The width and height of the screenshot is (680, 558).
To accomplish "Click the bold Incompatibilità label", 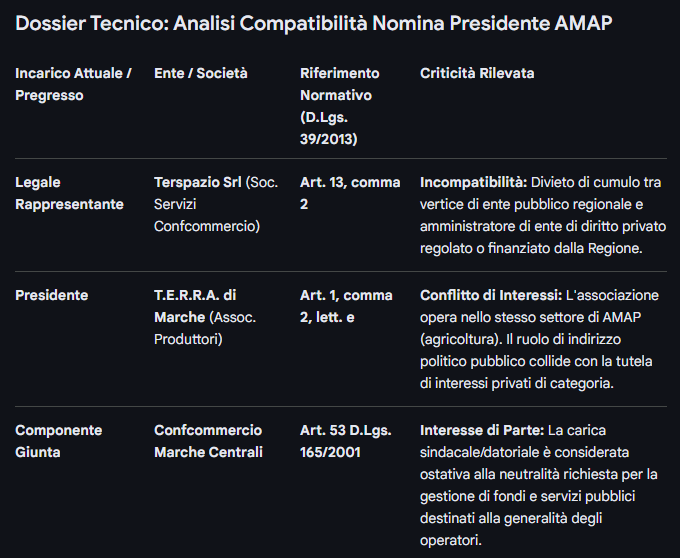I will click(x=473, y=182).
